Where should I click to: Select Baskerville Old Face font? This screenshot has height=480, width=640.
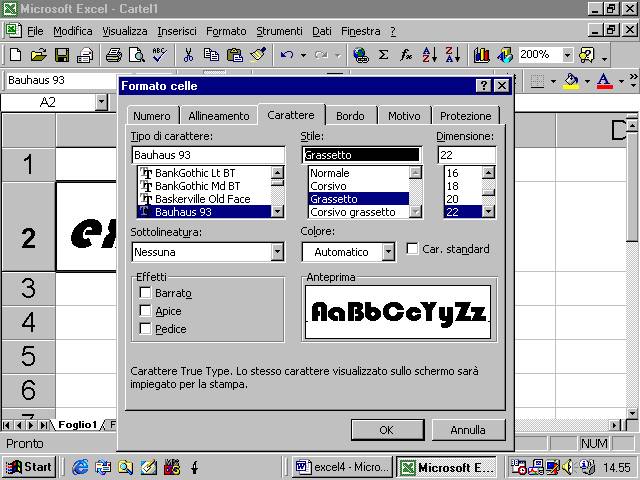click(x=203, y=199)
